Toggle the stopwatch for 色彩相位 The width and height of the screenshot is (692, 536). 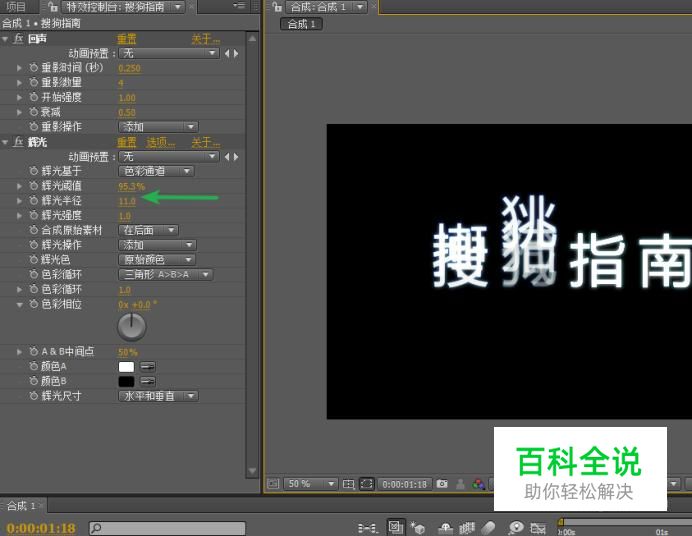click(x=34, y=304)
